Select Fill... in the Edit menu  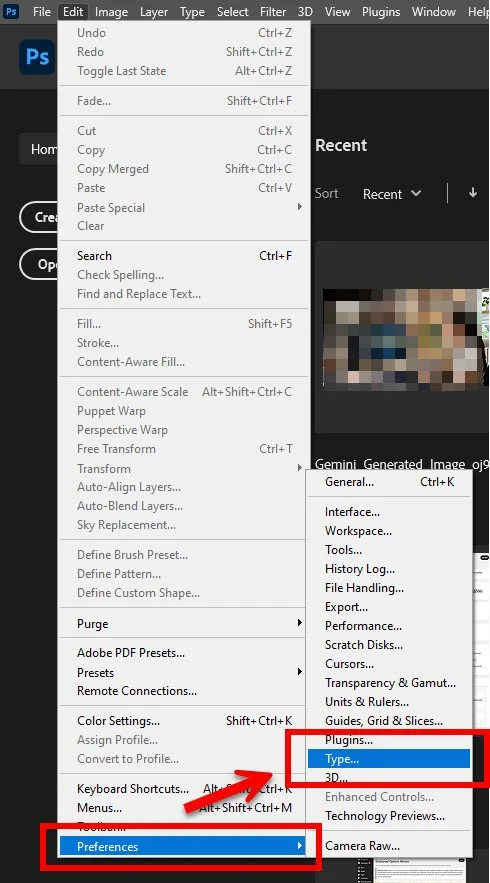(185, 324)
